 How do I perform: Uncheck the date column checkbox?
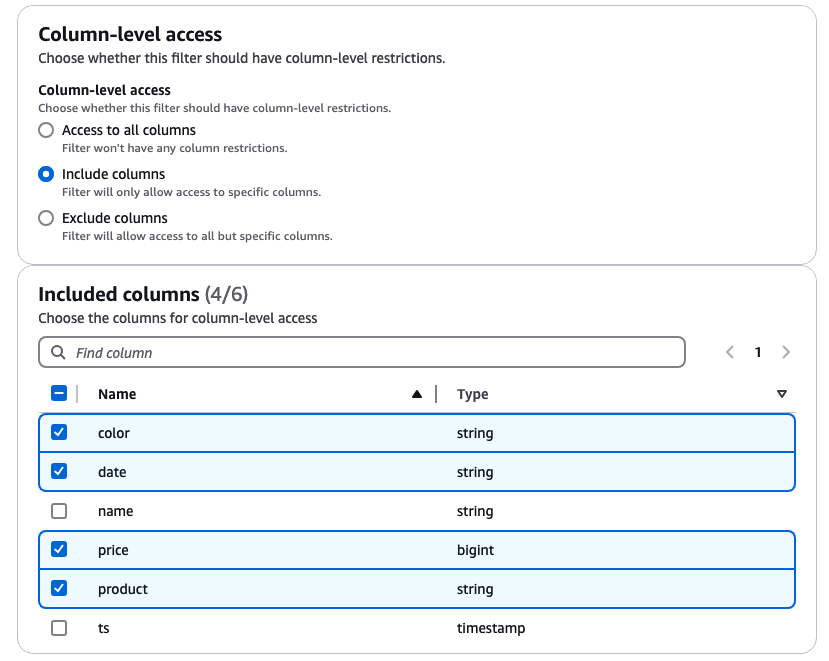pyautogui.click(x=59, y=471)
